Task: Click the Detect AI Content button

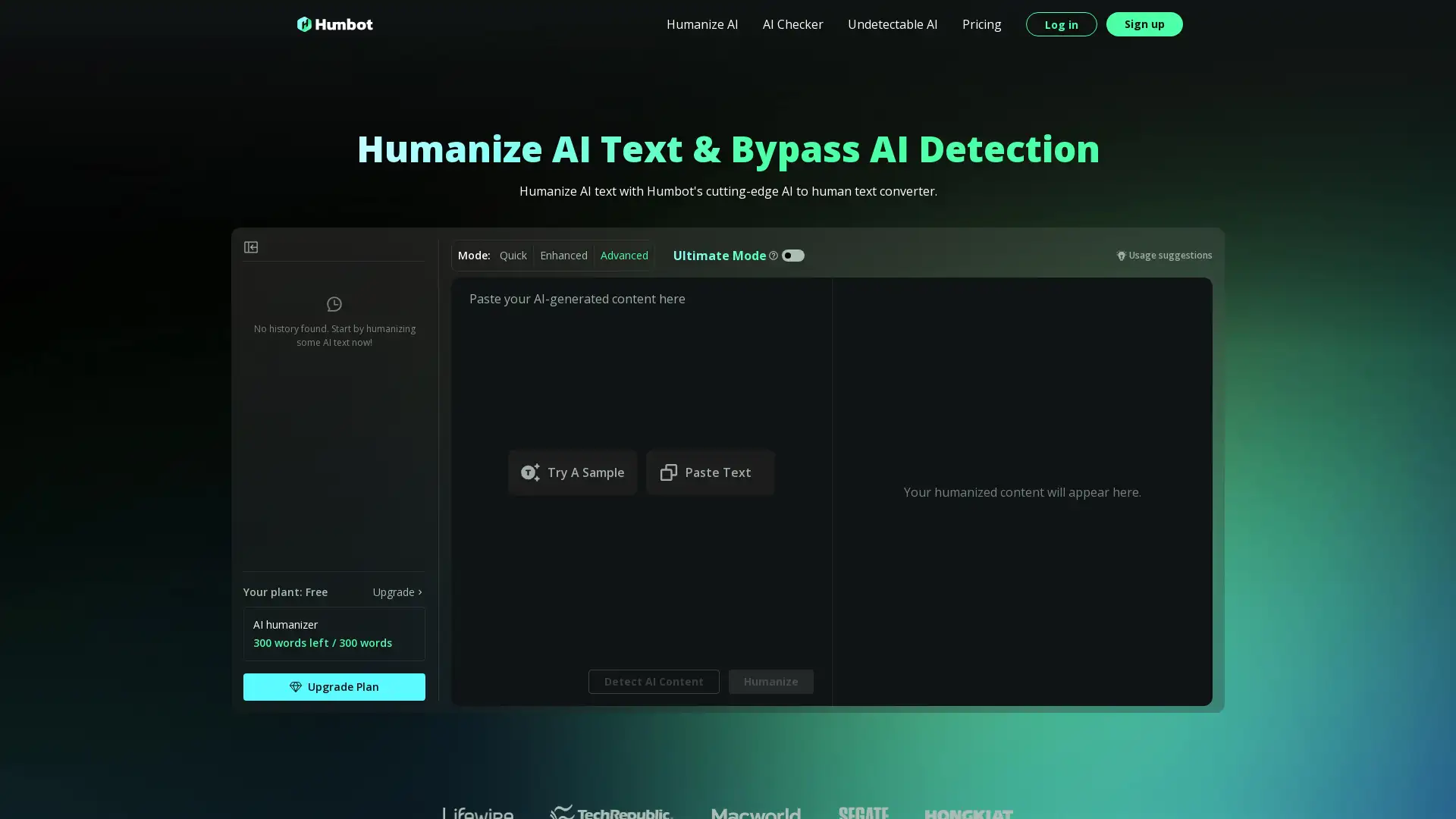Action: click(653, 681)
